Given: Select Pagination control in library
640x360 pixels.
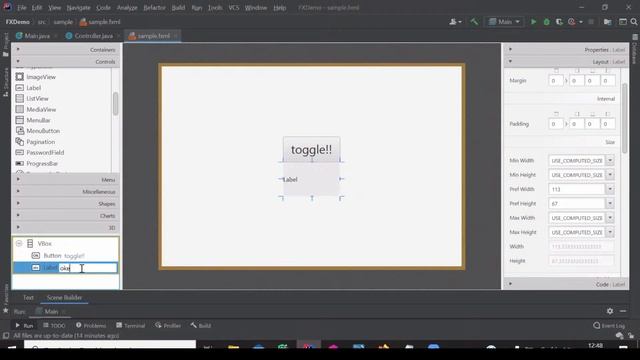Looking at the screenshot, I should pyautogui.click(x=40, y=142).
